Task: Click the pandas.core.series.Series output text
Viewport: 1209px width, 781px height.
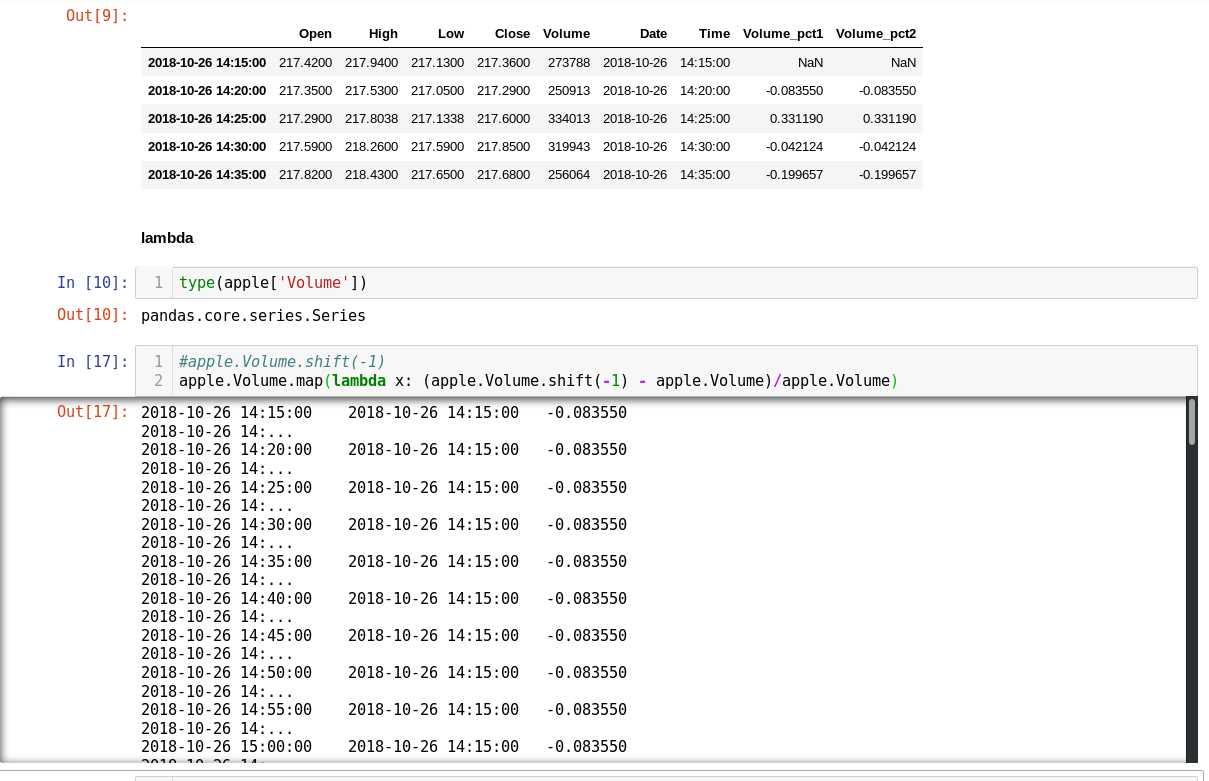Action: [x=254, y=316]
